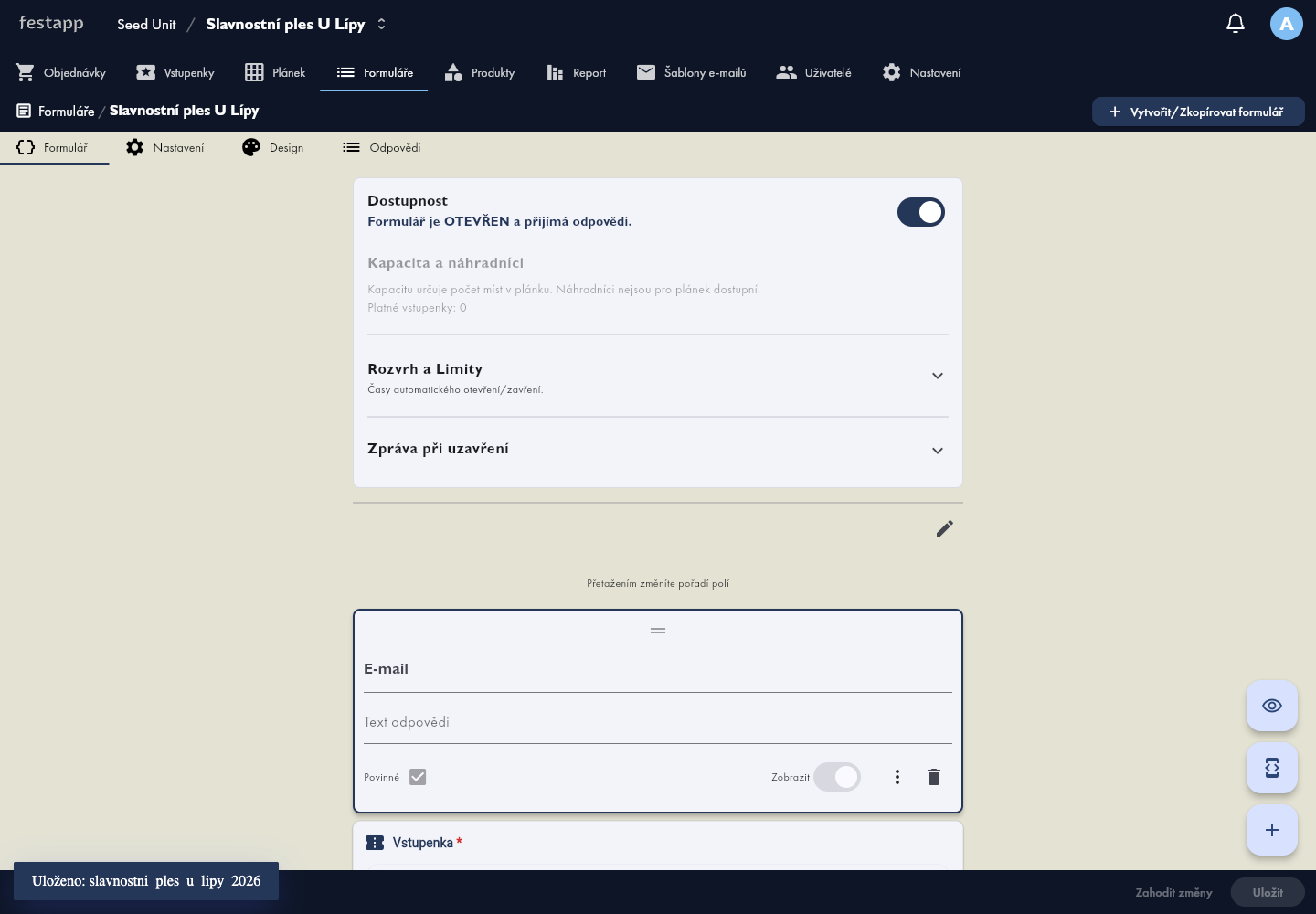1316x914 pixels.
Task: Click the drag handle above E-mail field
Action: point(658,631)
